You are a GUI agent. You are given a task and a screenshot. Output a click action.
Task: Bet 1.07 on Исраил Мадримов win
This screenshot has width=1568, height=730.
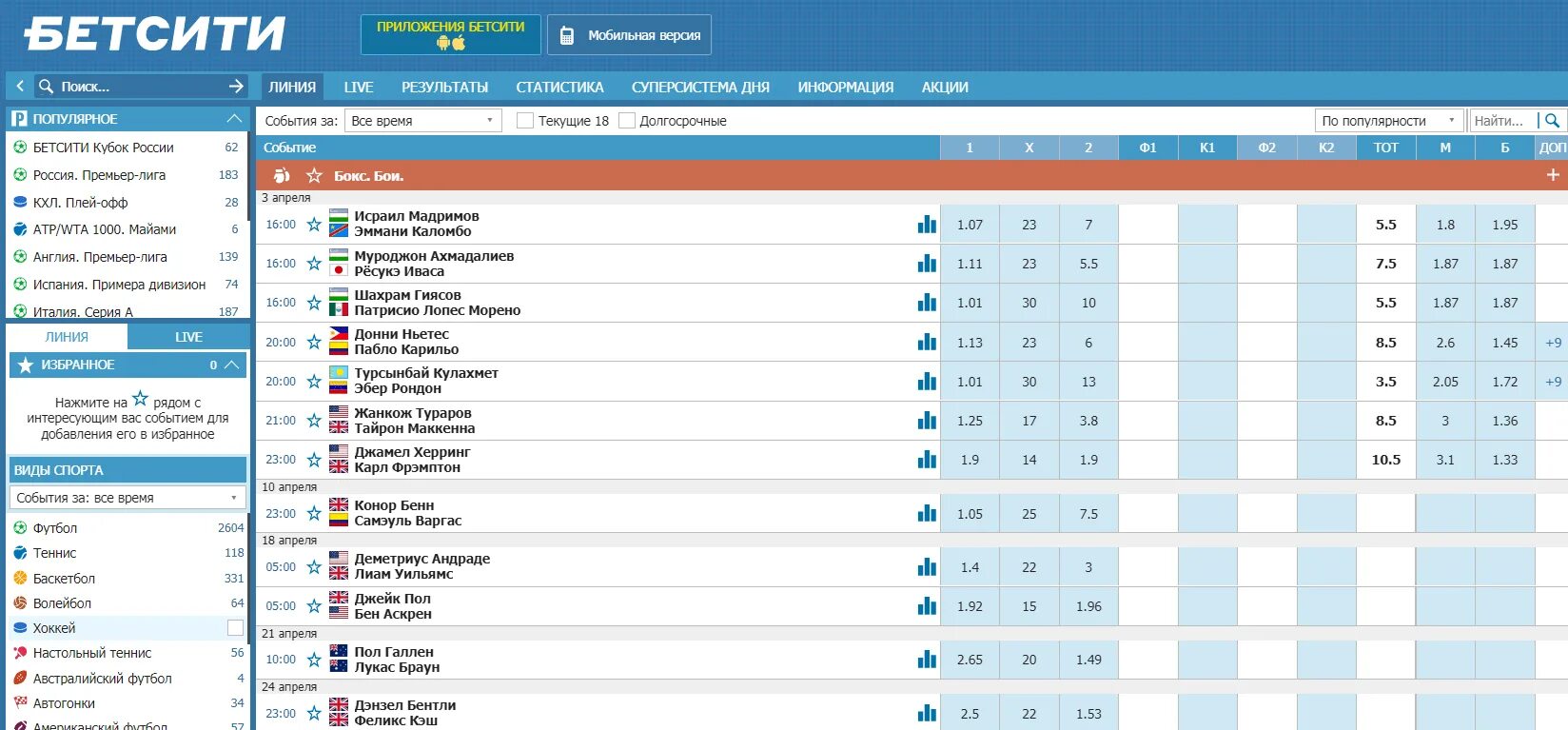pyautogui.click(x=970, y=225)
